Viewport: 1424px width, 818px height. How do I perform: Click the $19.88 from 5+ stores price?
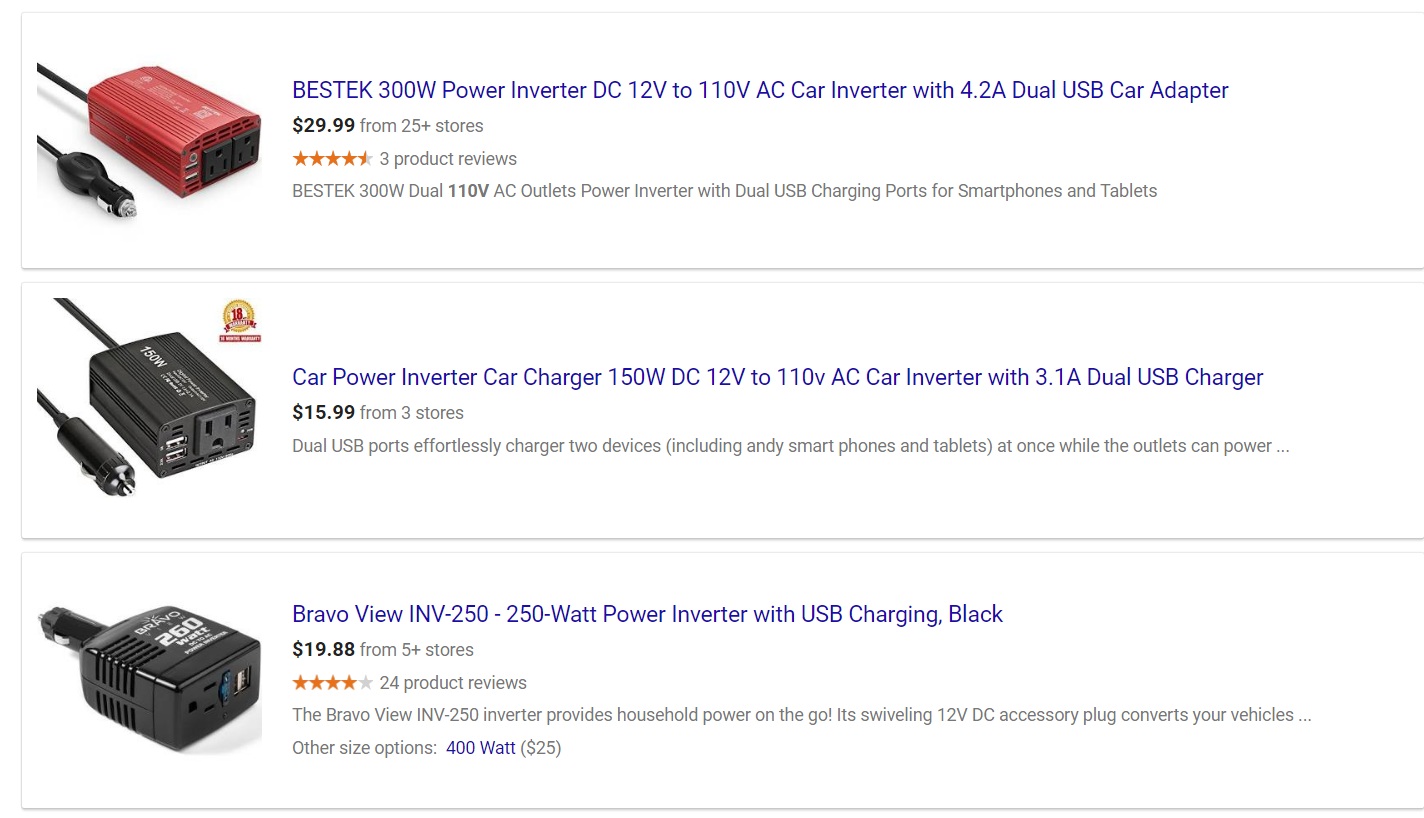coord(383,650)
